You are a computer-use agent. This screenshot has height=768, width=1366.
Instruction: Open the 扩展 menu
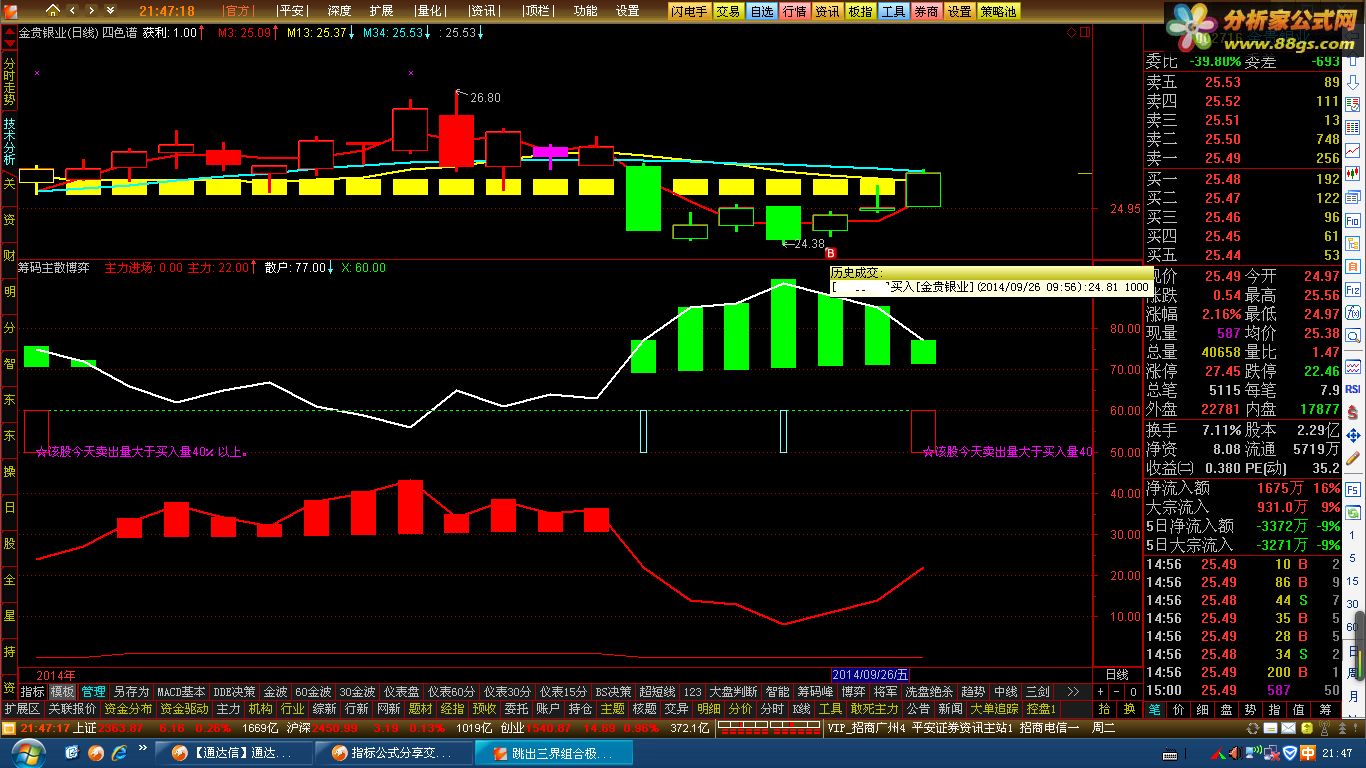381,11
